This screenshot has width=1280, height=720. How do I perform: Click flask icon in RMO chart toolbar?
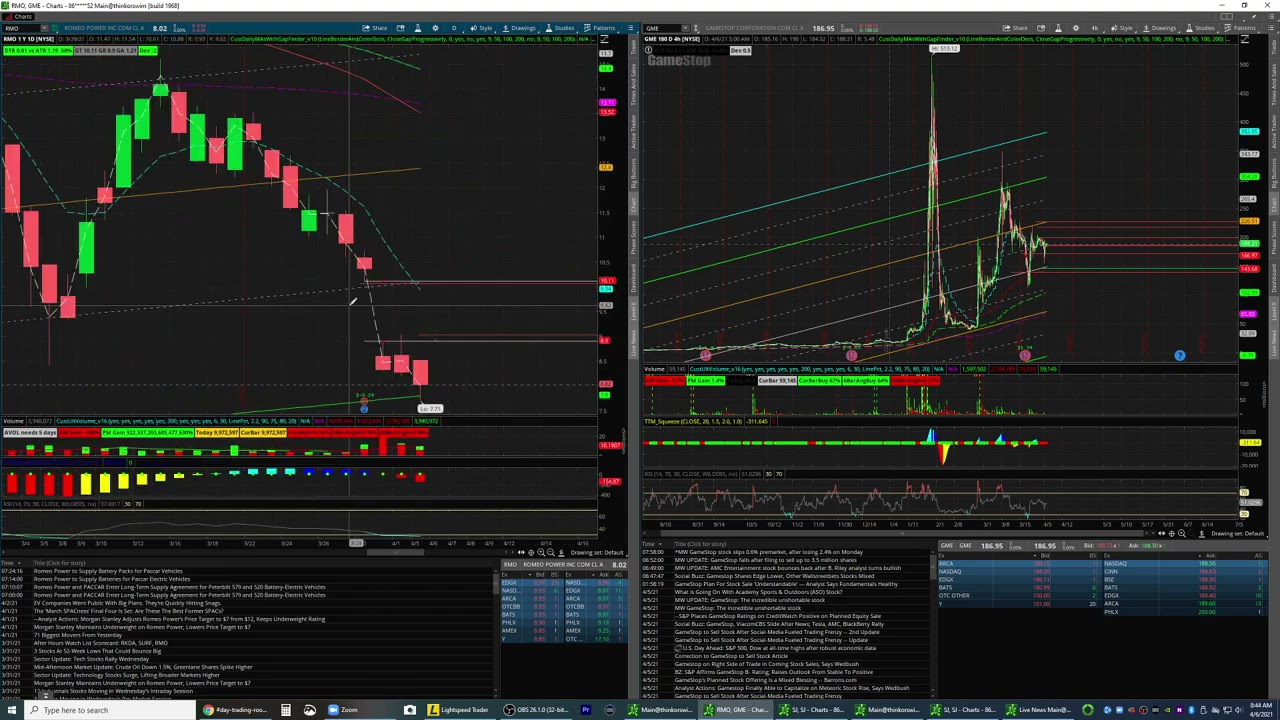[417, 28]
